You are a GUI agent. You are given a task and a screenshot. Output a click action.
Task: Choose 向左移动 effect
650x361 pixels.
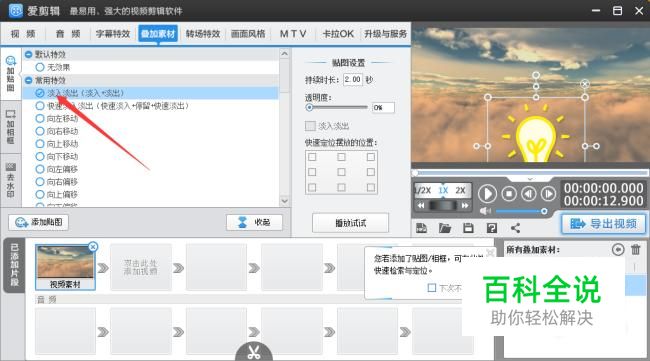pos(40,119)
